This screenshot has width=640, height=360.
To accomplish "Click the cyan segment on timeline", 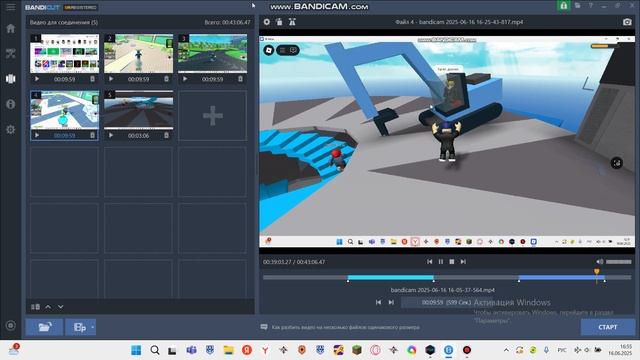I will pos(391,278).
